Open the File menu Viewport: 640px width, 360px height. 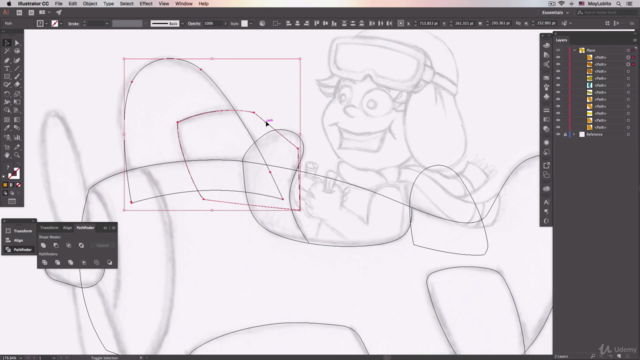58,4
